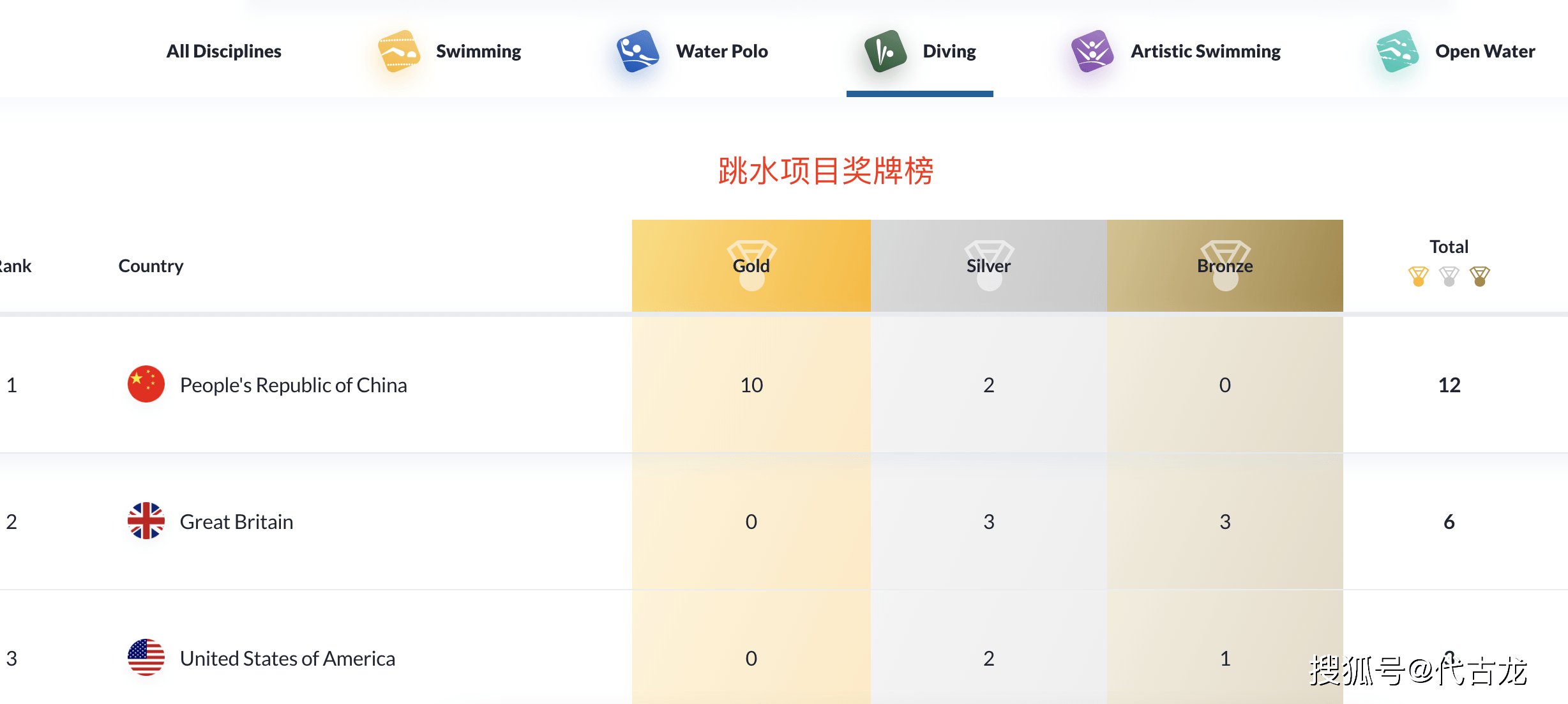Click the teal Open Water icon
Screen dimensions: 1568x704
coord(1398,51)
